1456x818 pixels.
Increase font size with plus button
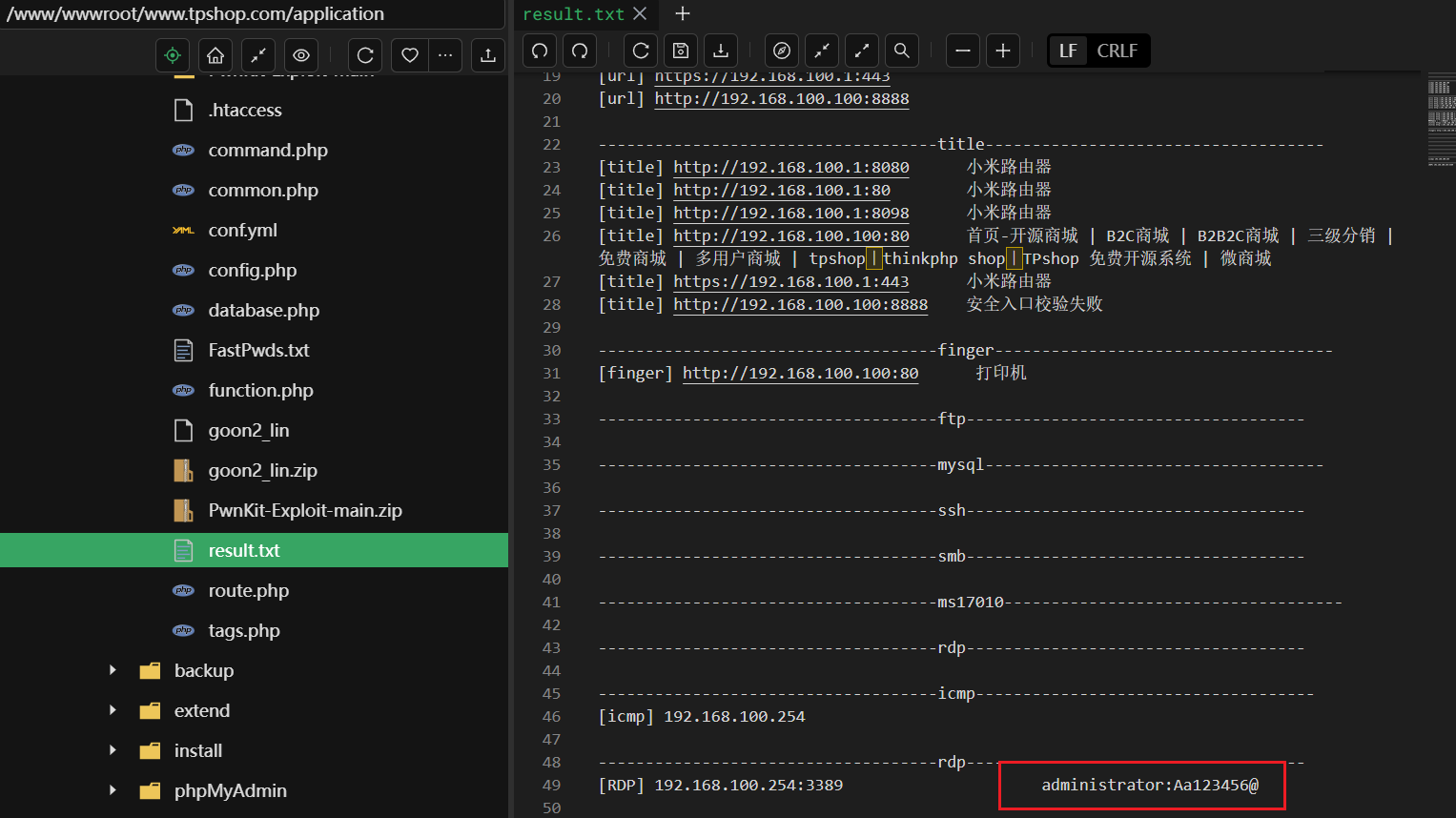[1003, 51]
